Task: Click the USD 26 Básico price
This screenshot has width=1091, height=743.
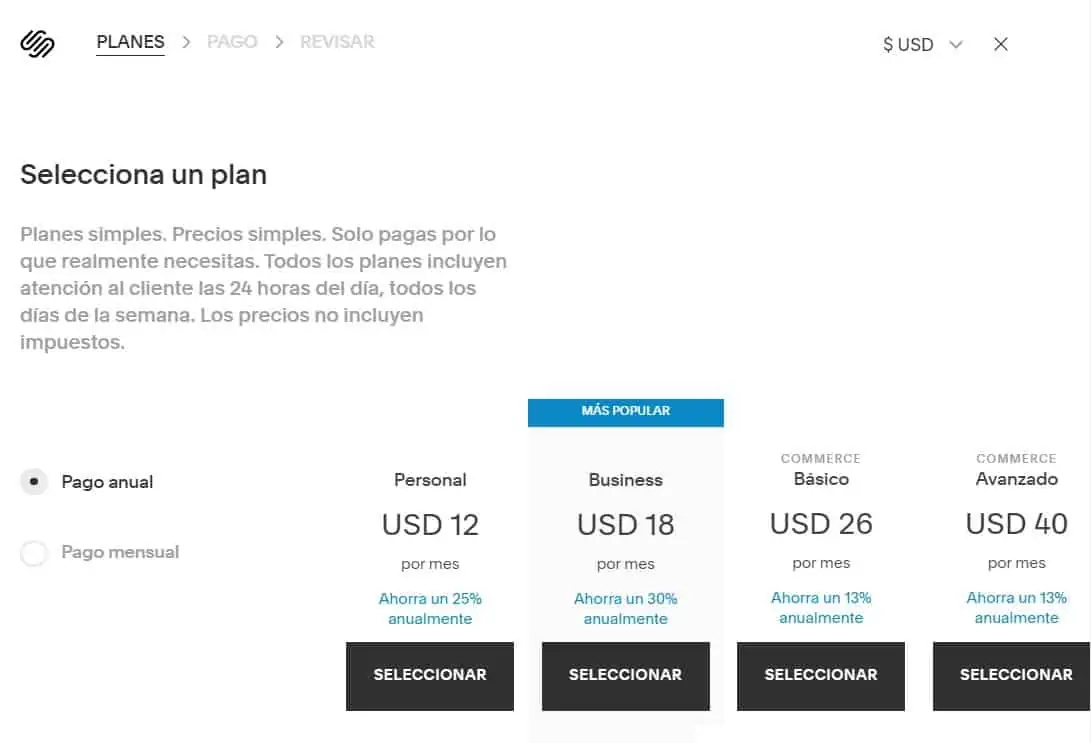Action: pos(821,524)
